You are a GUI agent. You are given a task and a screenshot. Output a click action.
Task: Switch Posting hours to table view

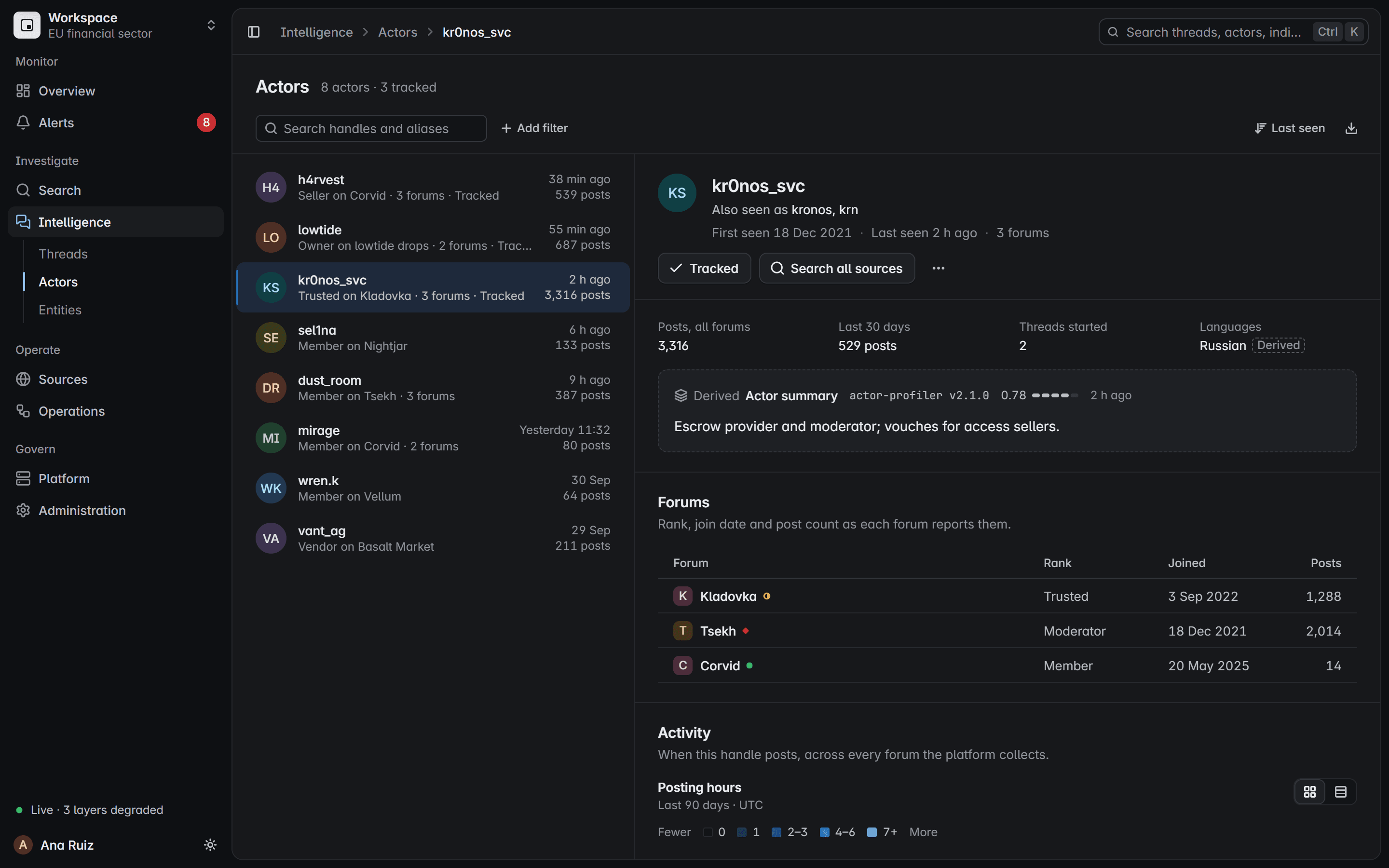(x=1341, y=792)
